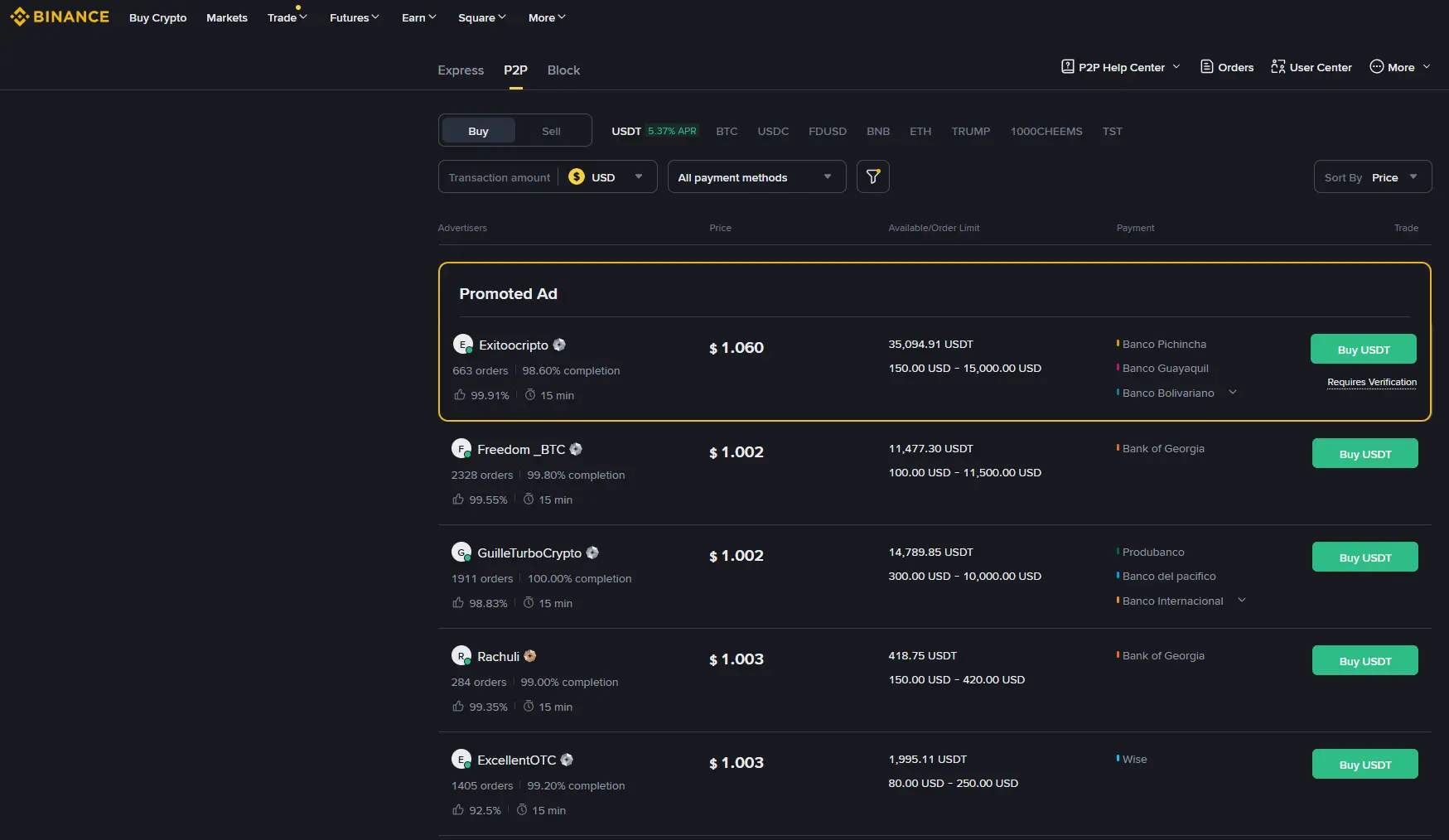Click ExcellentOTC's avatar circle
Image resolution: width=1449 pixels, height=840 pixels.
(461, 759)
